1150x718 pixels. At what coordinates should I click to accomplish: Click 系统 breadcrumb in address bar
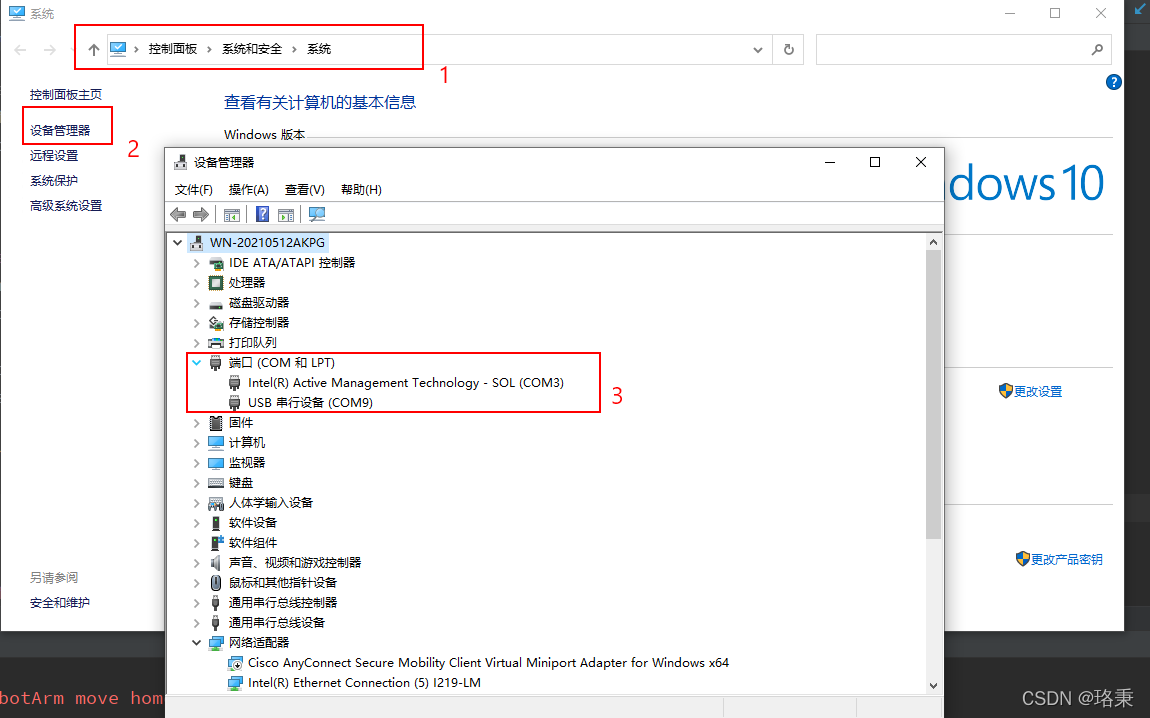(319, 49)
